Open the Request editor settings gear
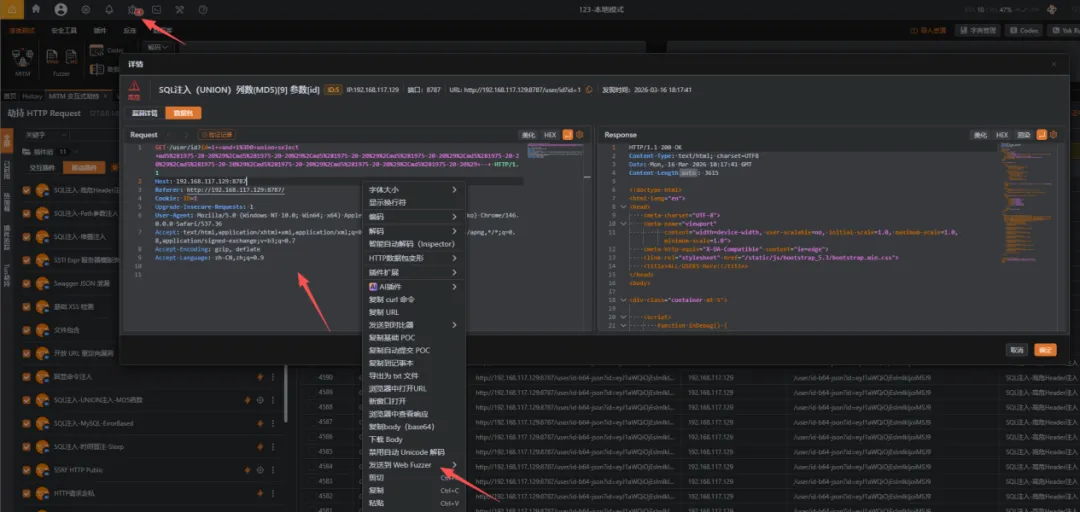This screenshot has height=512, width=1080. click(579, 134)
